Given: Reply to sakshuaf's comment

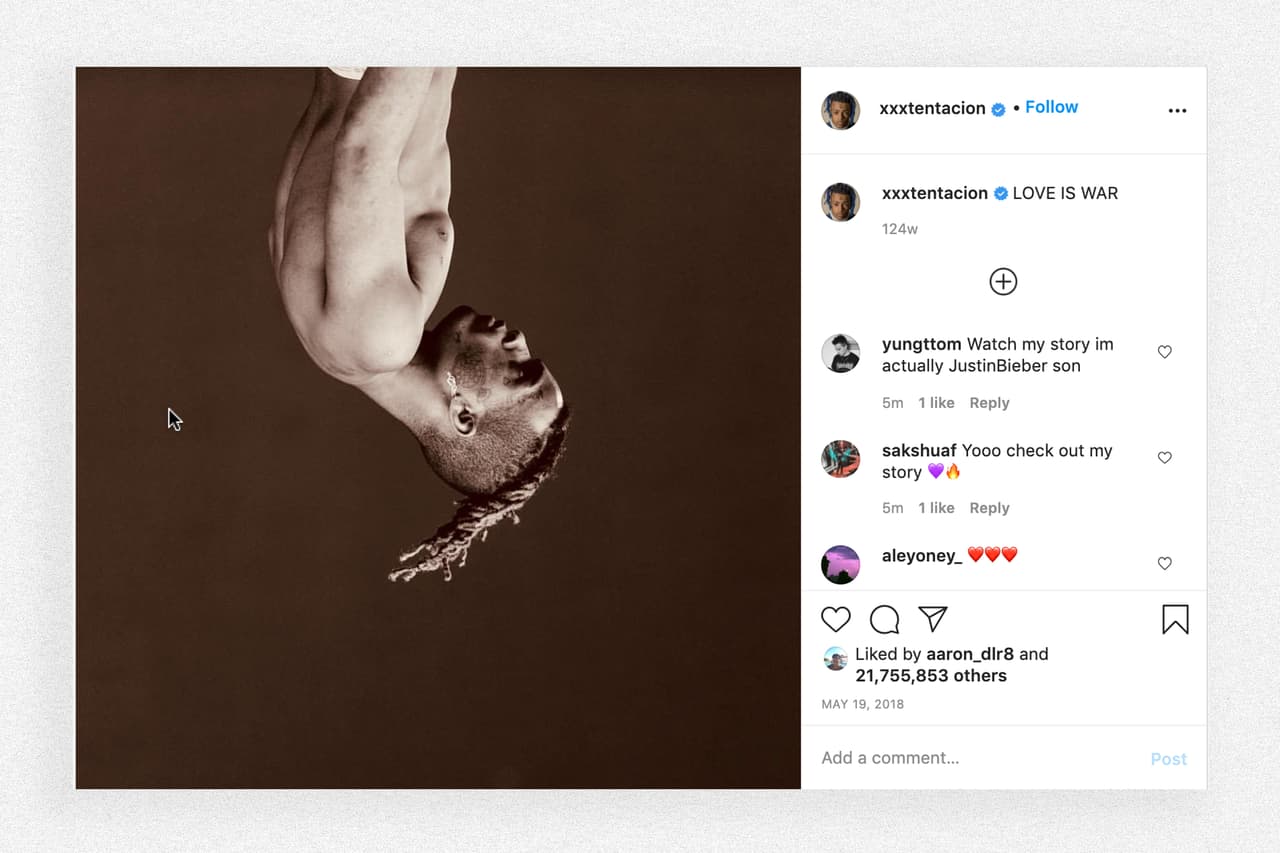Looking at the screenshot, I should (989, 507).
